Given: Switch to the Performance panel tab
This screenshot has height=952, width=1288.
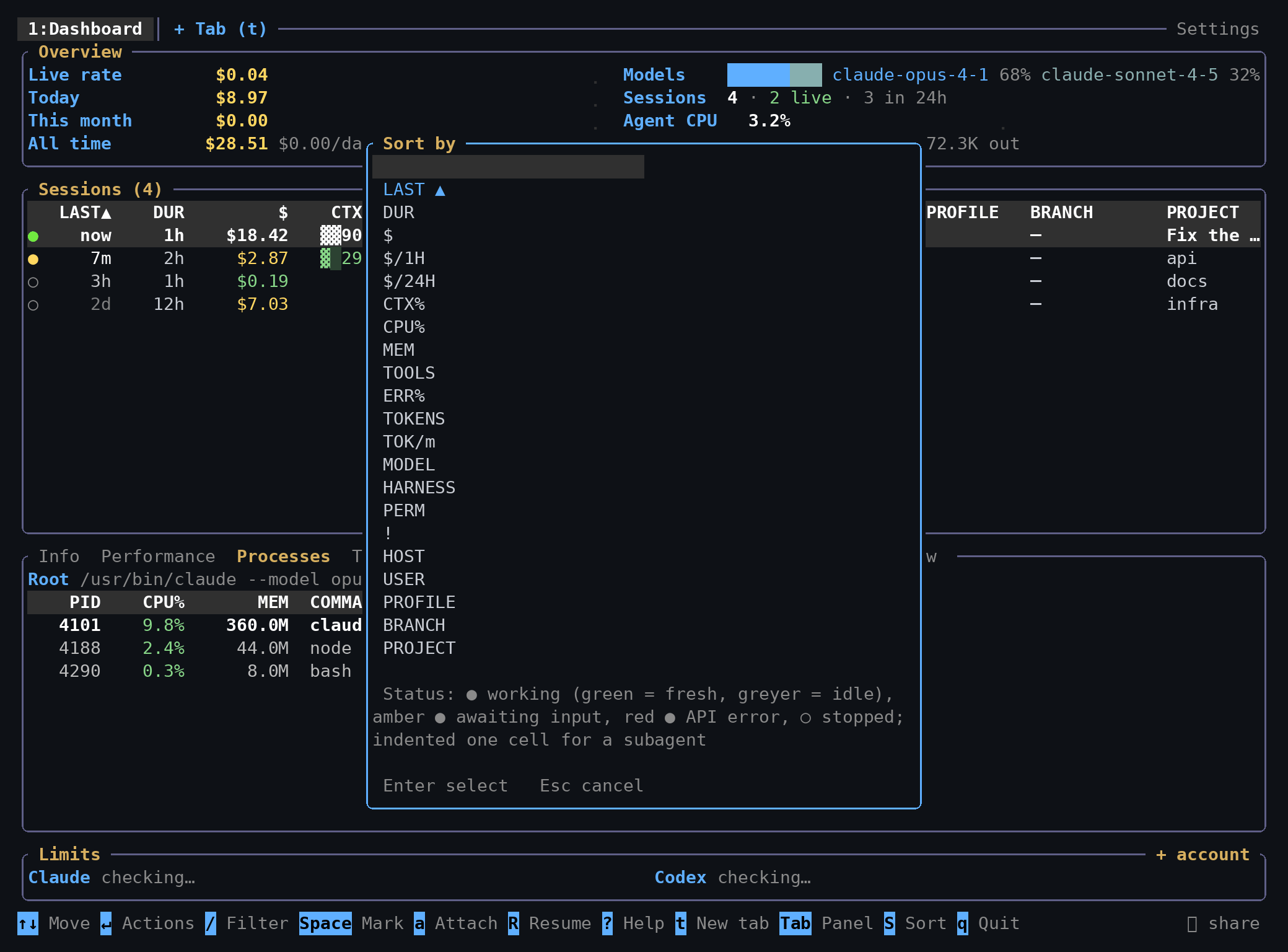Looking at the screenshot, I should click(x=158, y=557).
